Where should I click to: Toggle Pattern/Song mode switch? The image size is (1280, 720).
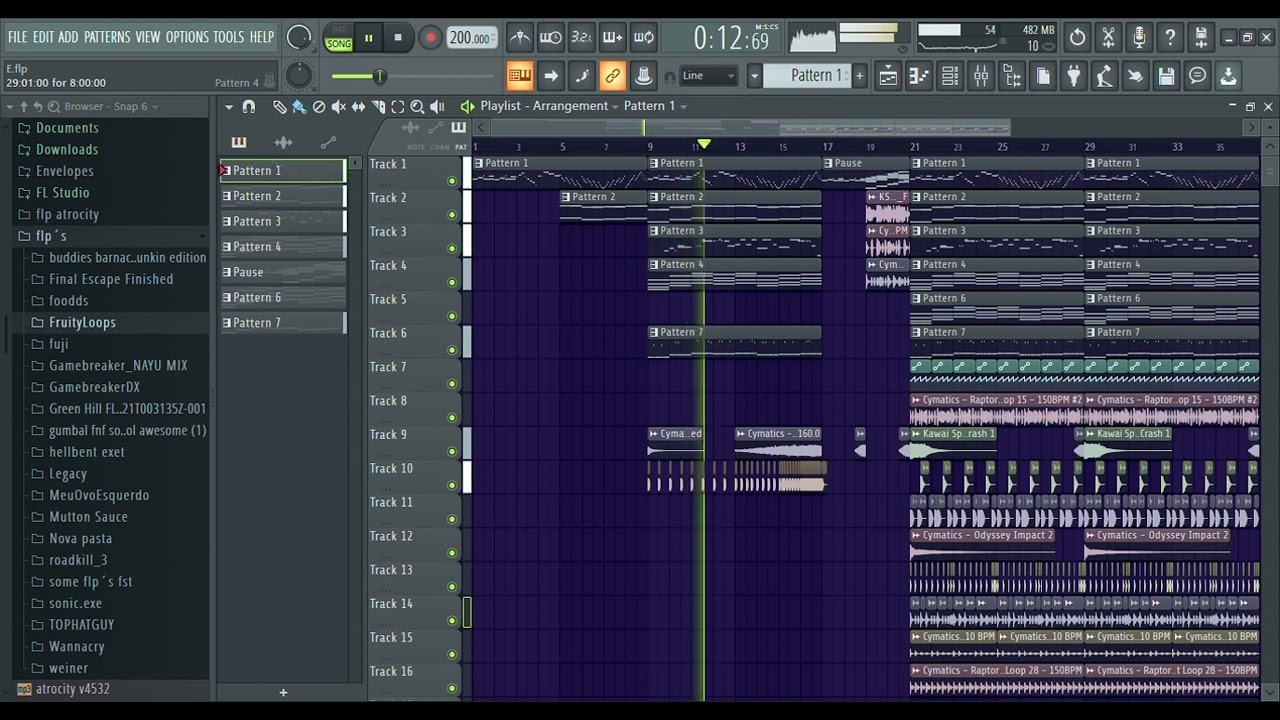coord(338,38)
